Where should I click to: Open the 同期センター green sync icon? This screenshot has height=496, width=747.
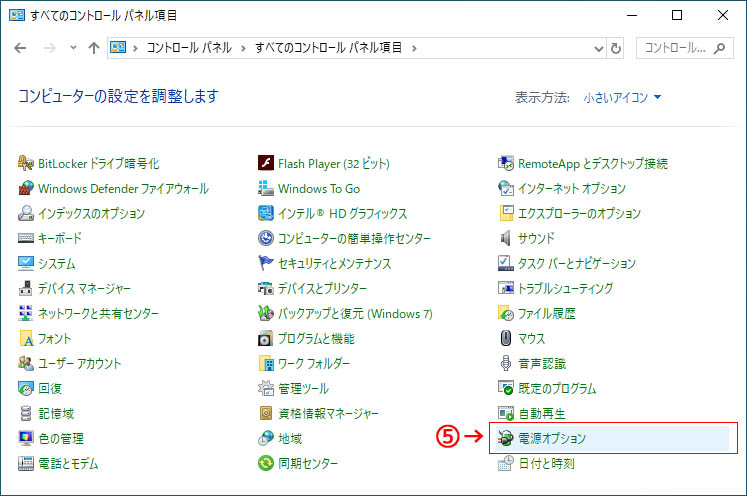coord(266,463)
